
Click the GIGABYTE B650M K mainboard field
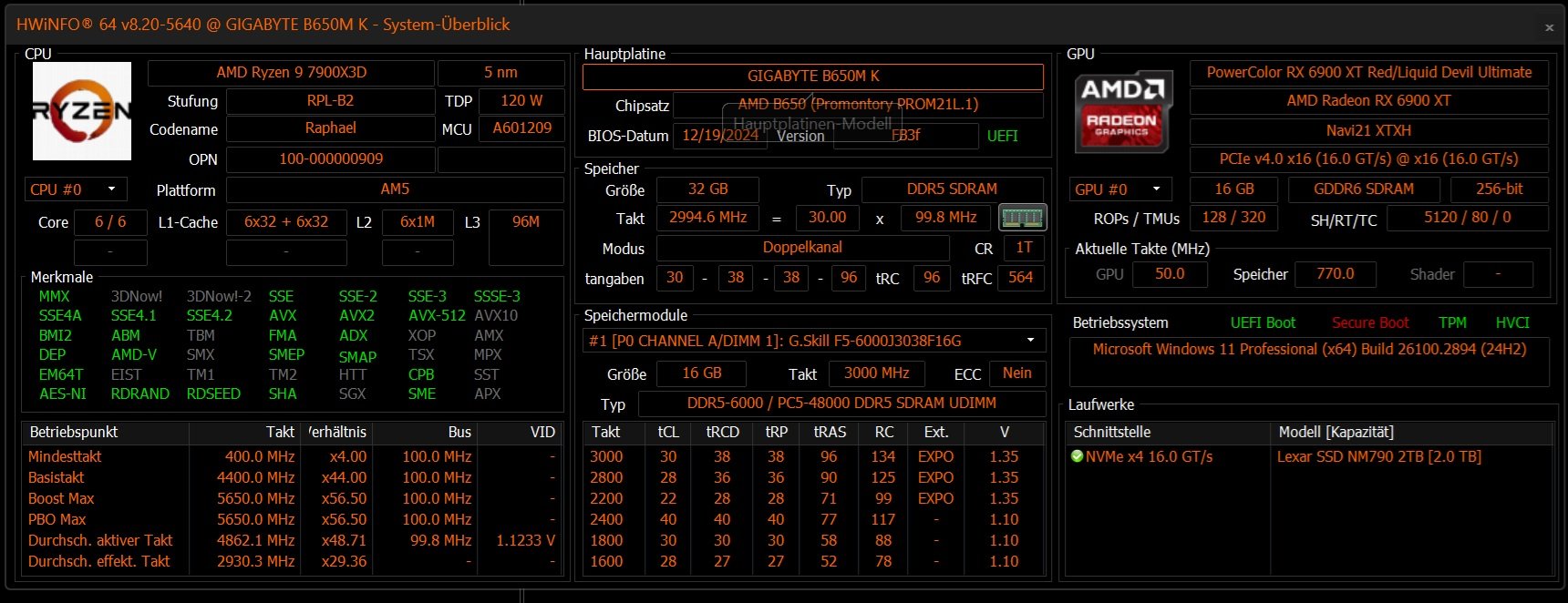coord(813,77)
